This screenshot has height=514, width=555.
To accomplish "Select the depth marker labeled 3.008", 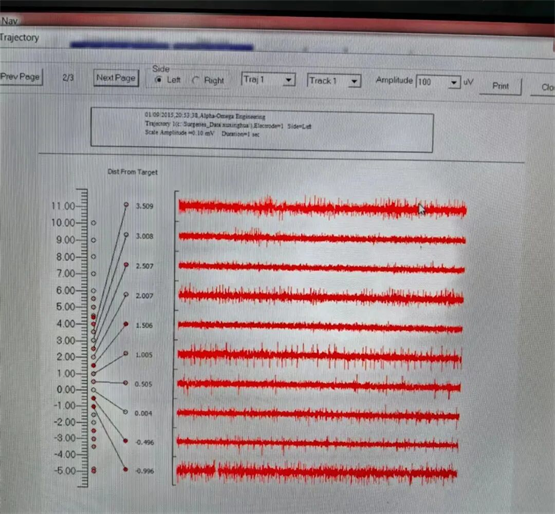I will tap(126, 235).
